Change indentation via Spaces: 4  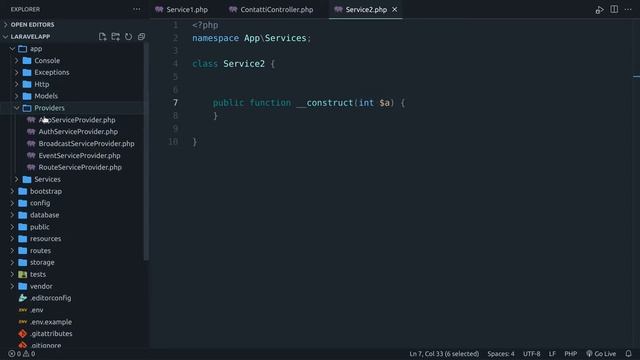tap(501, 354)
